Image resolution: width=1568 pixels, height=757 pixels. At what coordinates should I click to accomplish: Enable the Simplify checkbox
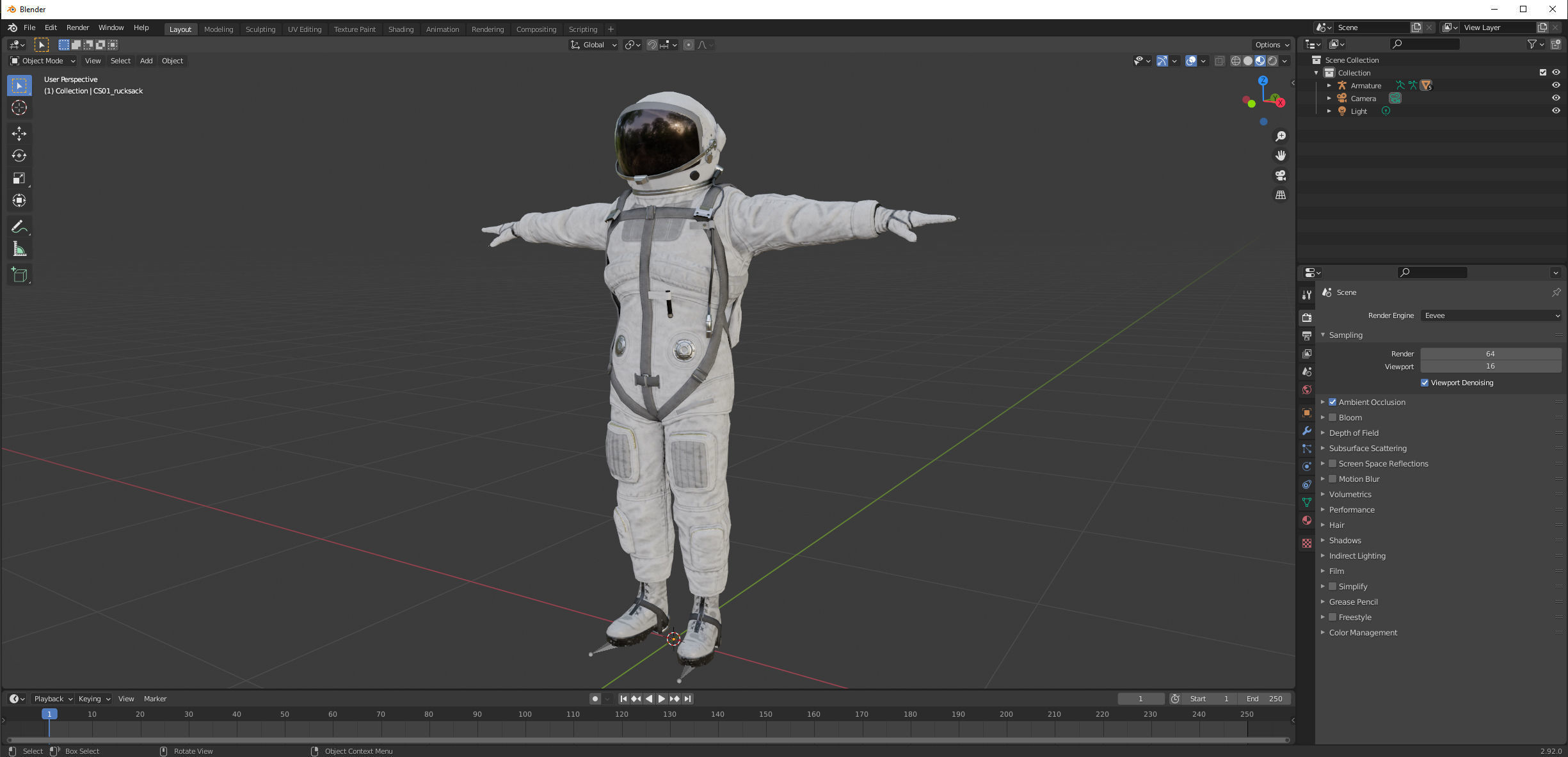(1332, 586)
